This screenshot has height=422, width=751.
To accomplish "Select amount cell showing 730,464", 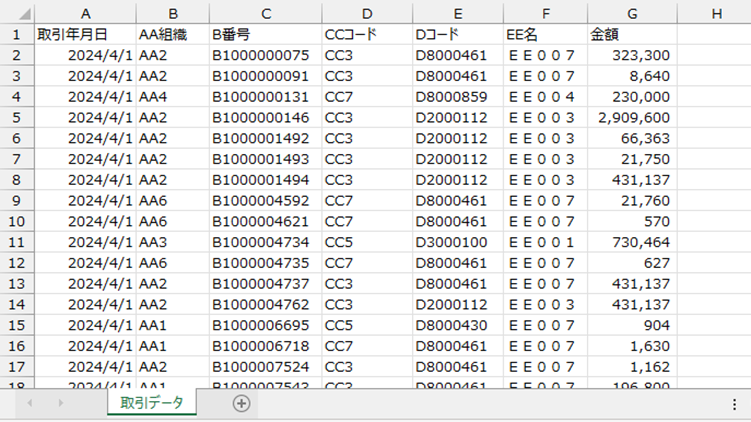I will pyautogui.click(x=631, y=243).
